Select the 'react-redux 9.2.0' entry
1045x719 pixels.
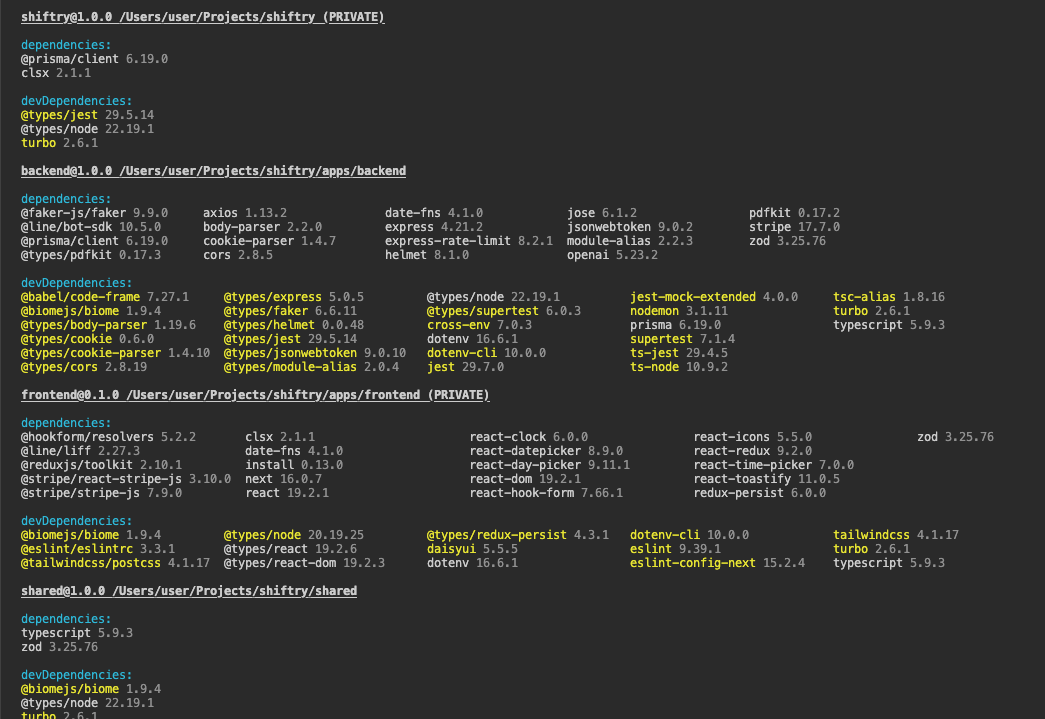(x=752, y=450)
